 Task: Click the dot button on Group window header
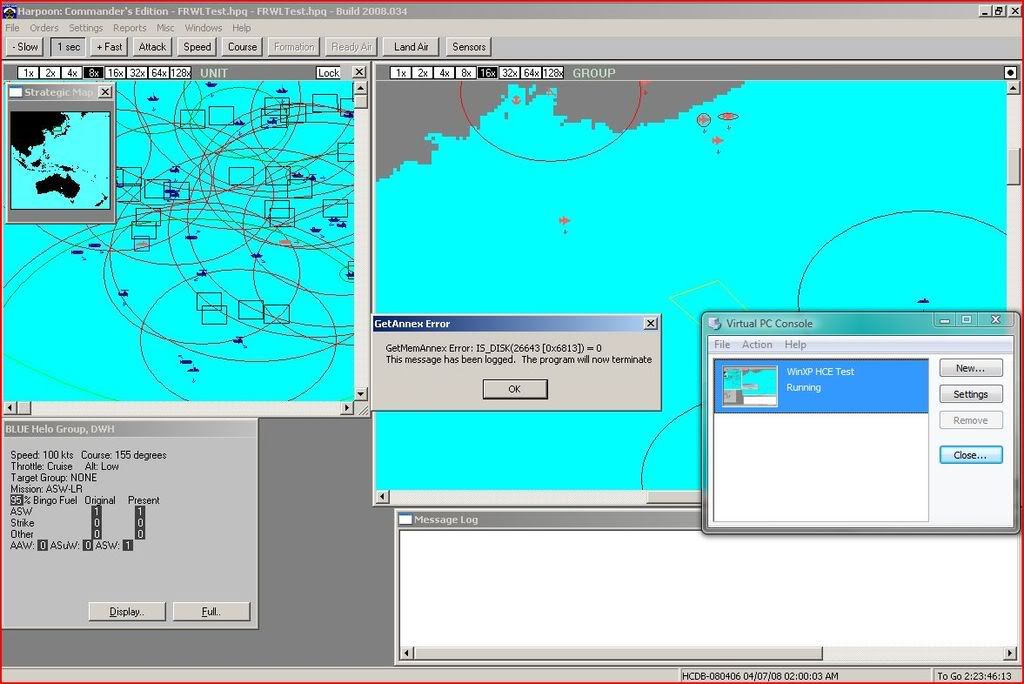click(x=1010, y=73)
